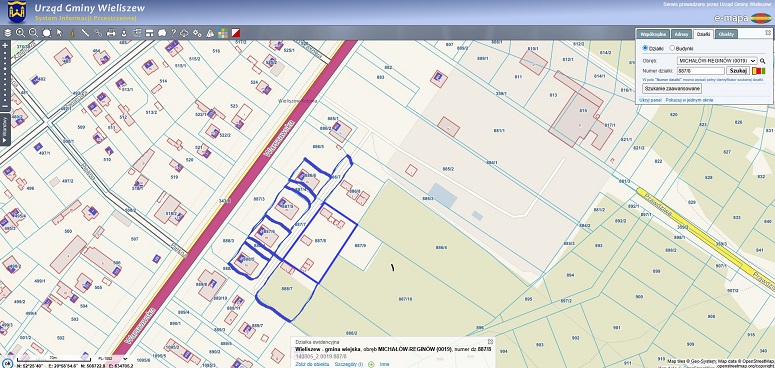Click the window layout icon
The image size is (775, 368).
(x=150, y=33)
